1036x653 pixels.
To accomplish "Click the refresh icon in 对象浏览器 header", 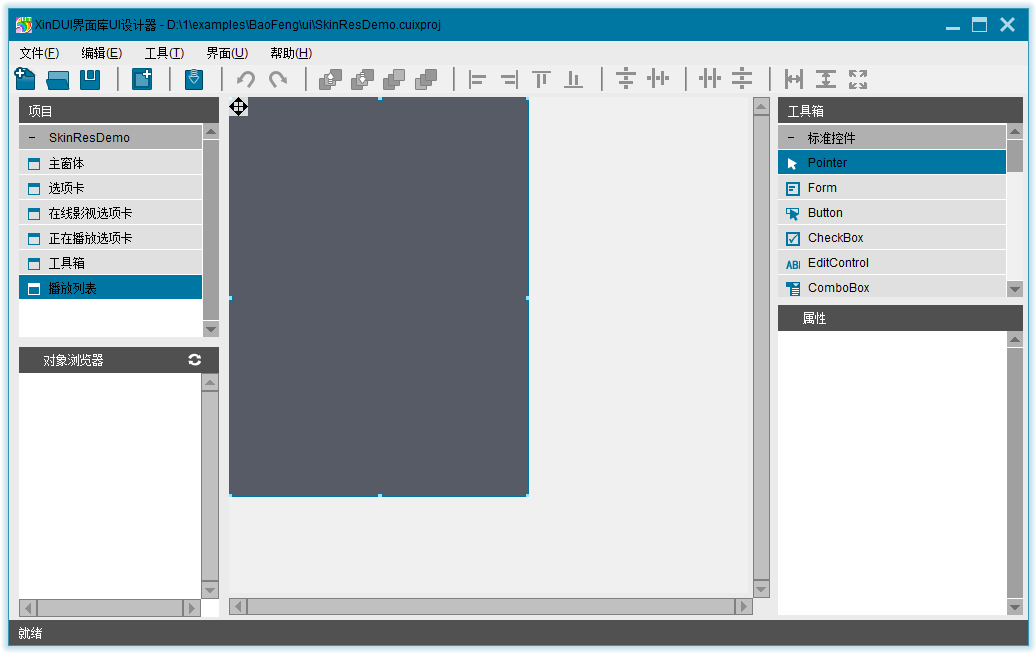I will tap(194, 360).
